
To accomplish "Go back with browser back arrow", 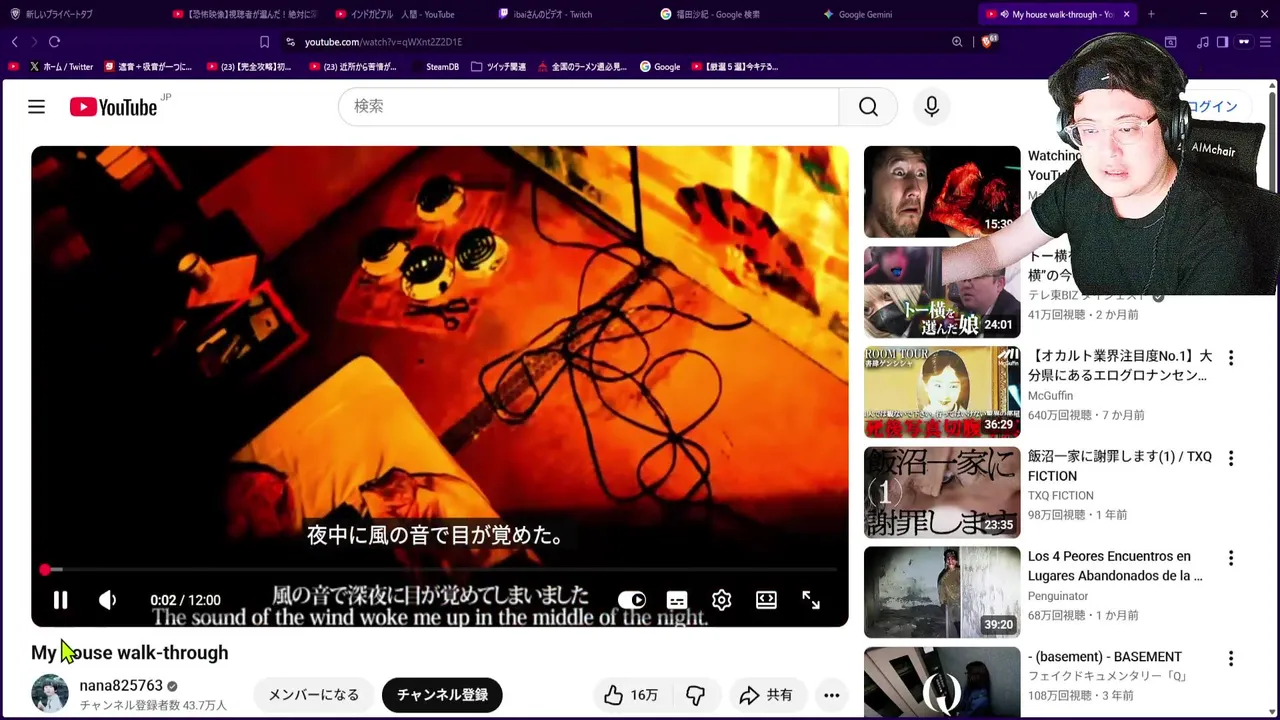I will point(15,42).
